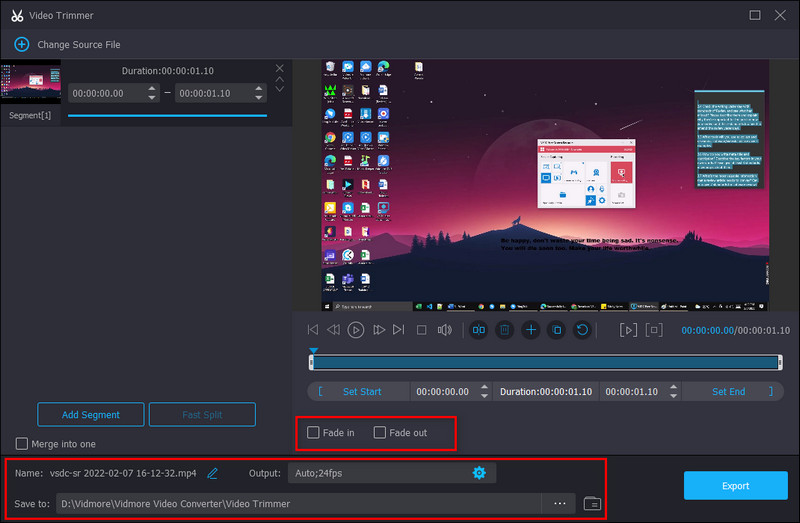The width and height of the screenshot is (800, 523).
Task: Enable the Fade in checkbox
Action: (x=314, y=433)
